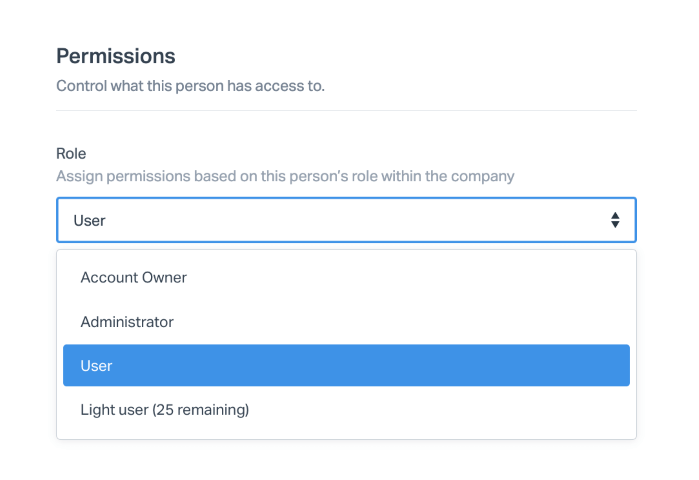Click the first entry in the role list

pos(134,277)
